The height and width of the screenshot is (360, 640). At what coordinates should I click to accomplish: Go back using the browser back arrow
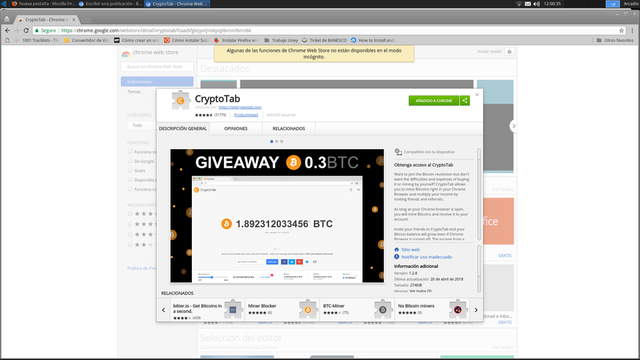point(7,30)
